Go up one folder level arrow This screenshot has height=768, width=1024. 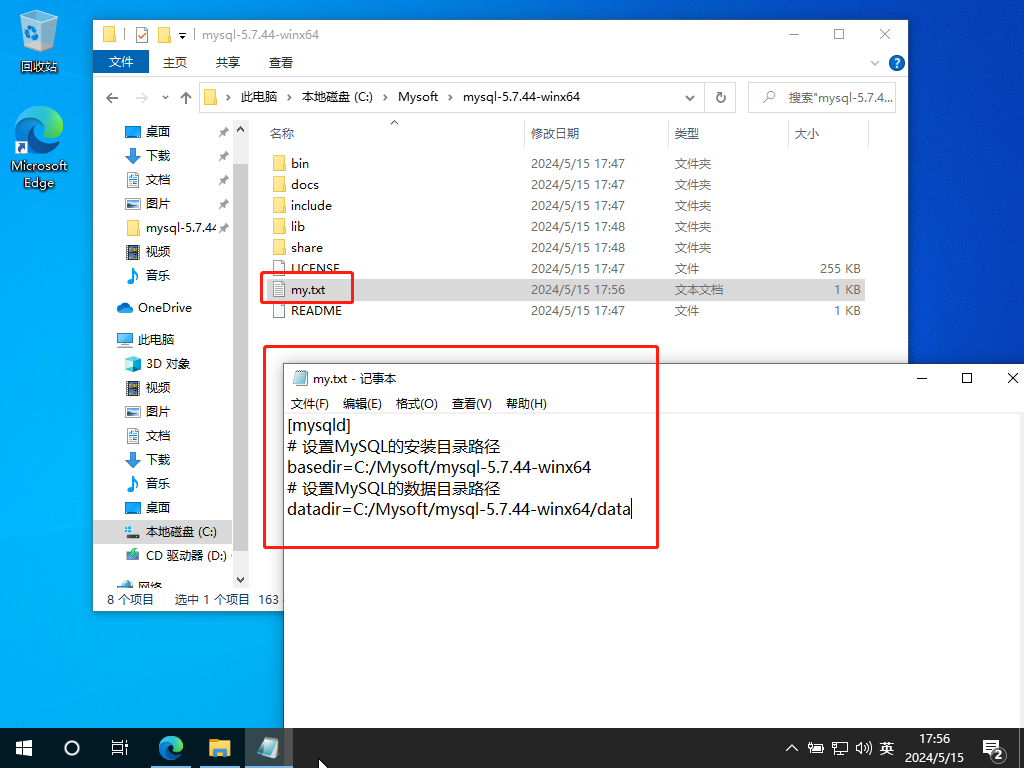point(186,98)
